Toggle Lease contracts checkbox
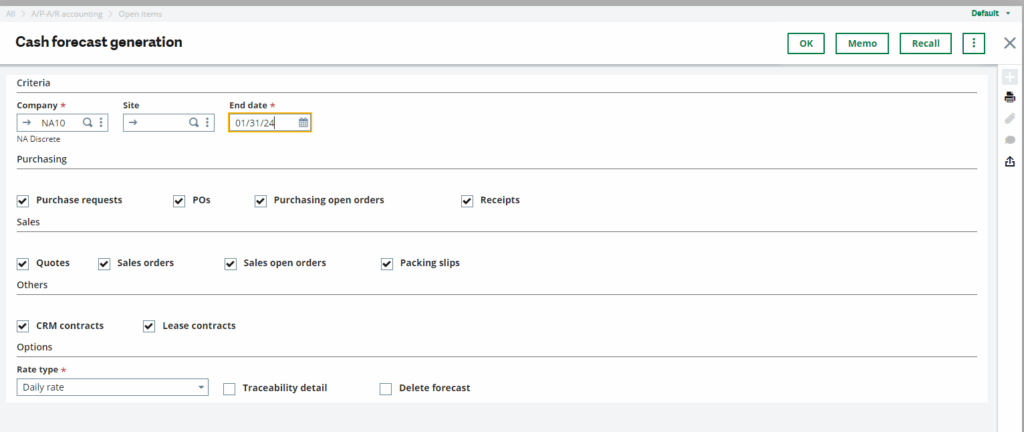The image size is (1024, 432). (149, 326)
